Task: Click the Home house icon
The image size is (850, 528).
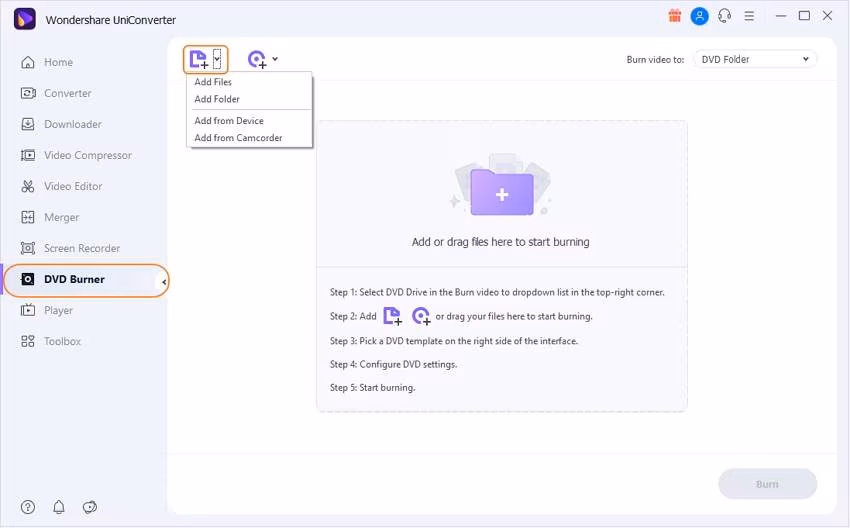Action: point(28,62)
